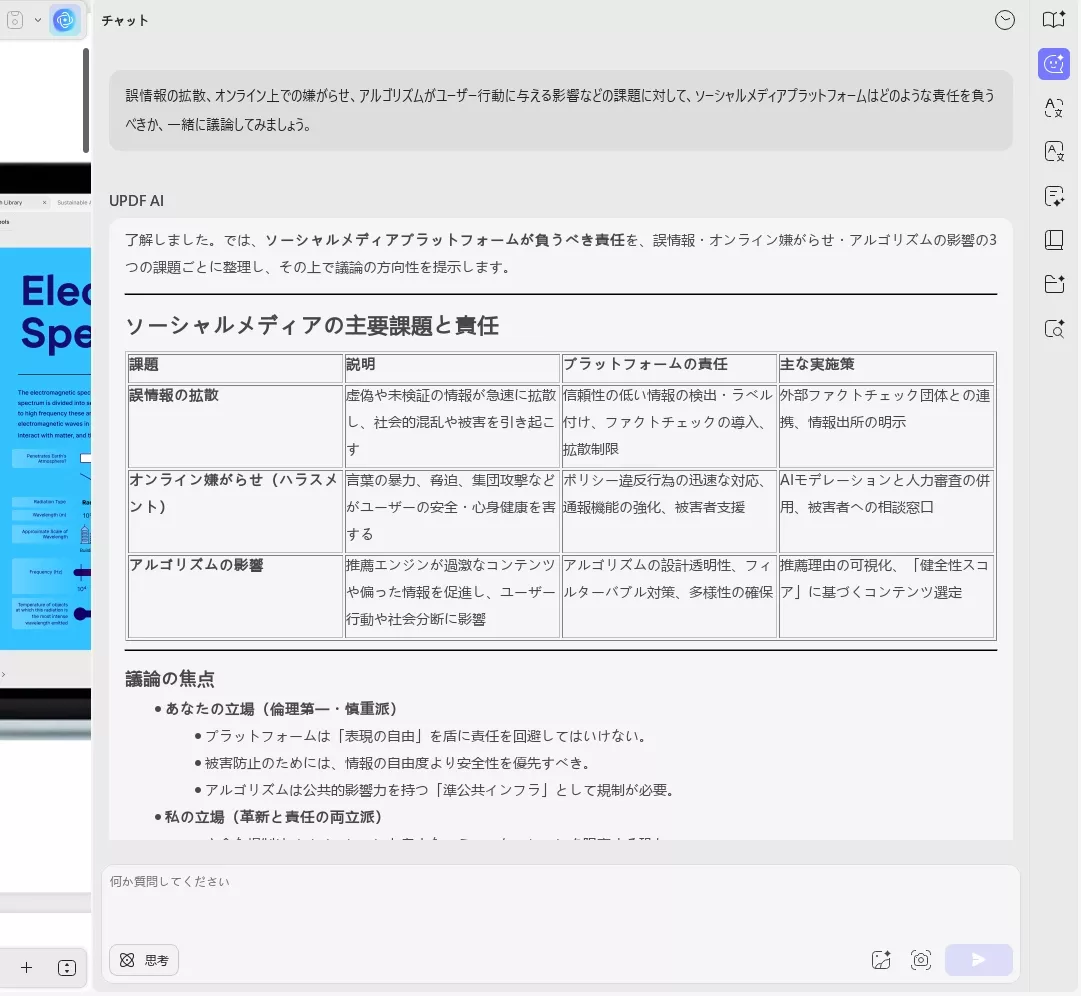Click the 議論の焦点 heading
1081x996 pixels.
(x=170, y=679)
